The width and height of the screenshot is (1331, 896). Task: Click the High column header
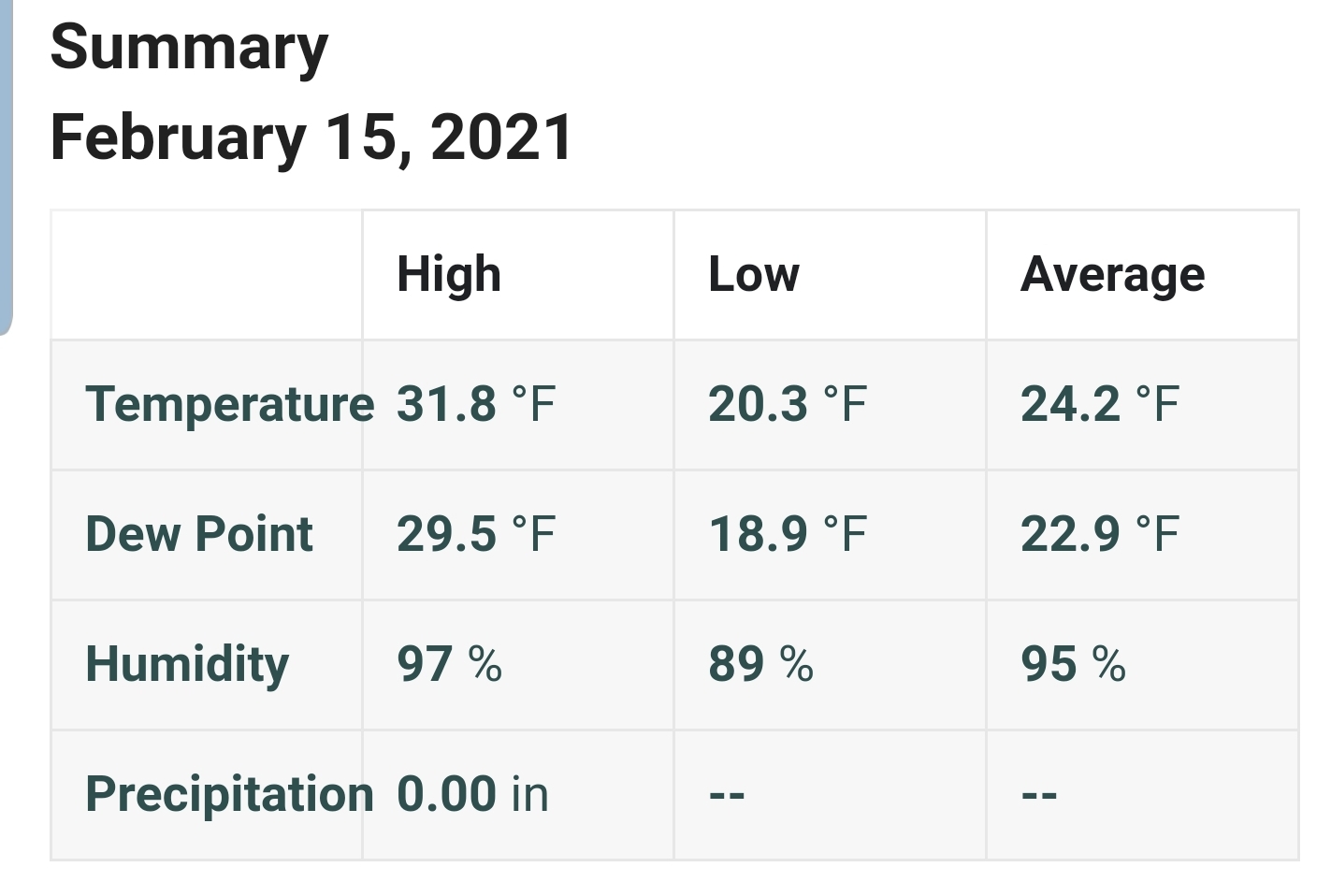point(449,275)
